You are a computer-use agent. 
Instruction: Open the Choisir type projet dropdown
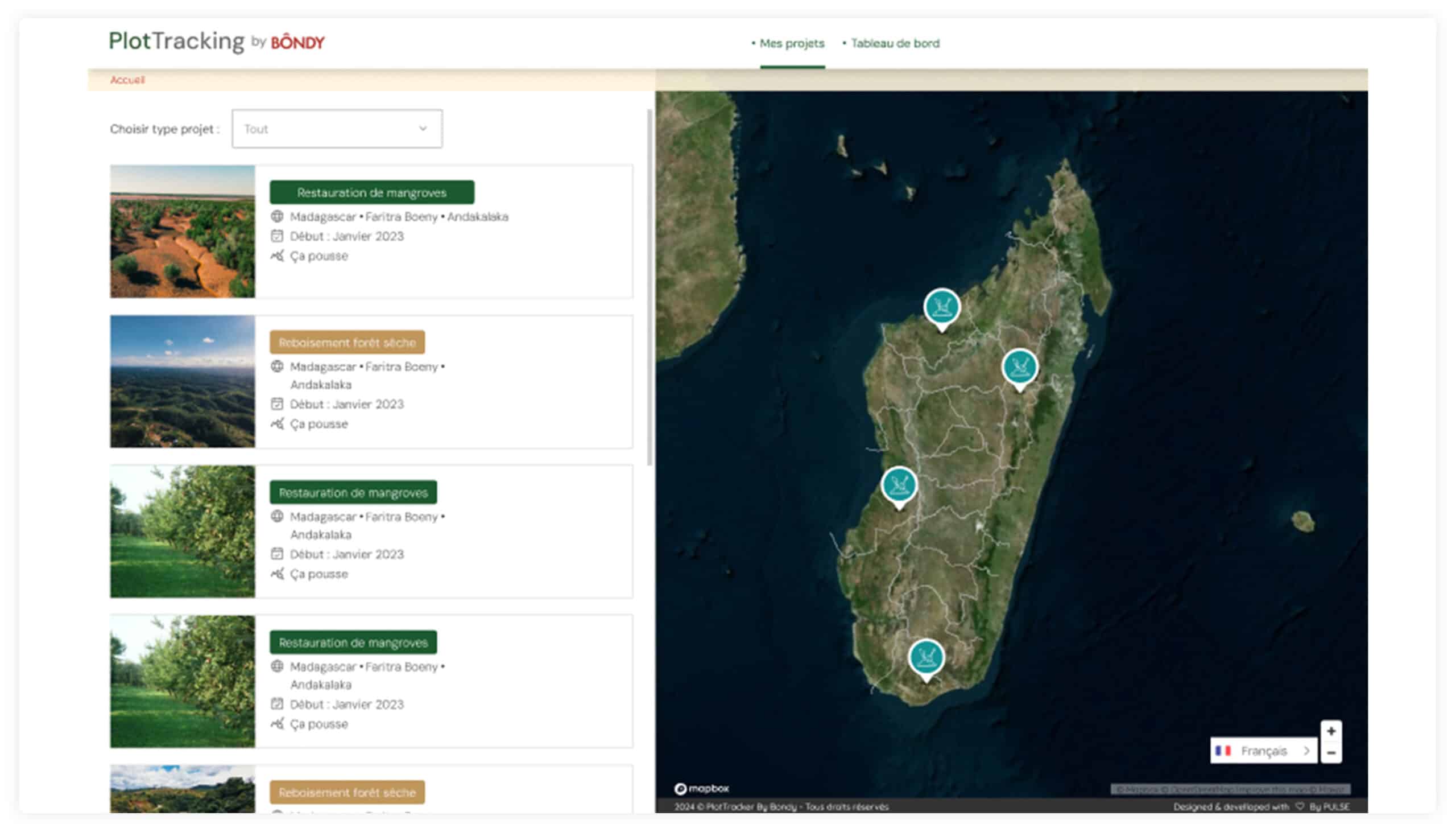(337, 129)
